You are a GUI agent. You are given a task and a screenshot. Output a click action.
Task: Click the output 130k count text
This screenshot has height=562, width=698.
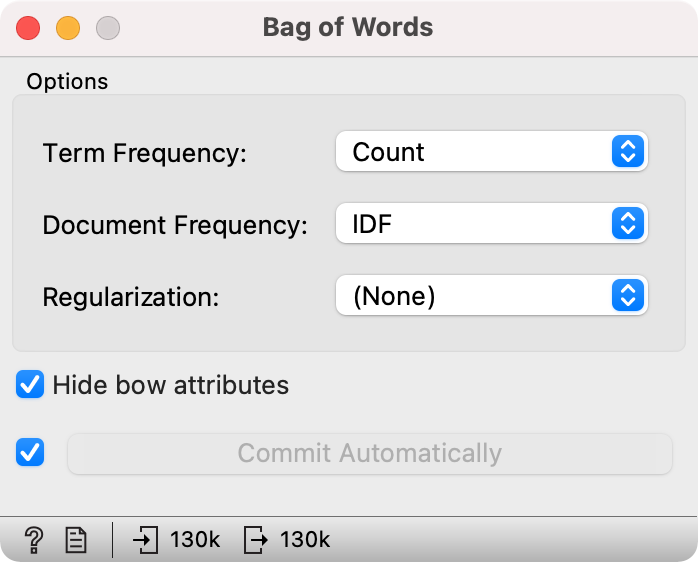point(304,540)
